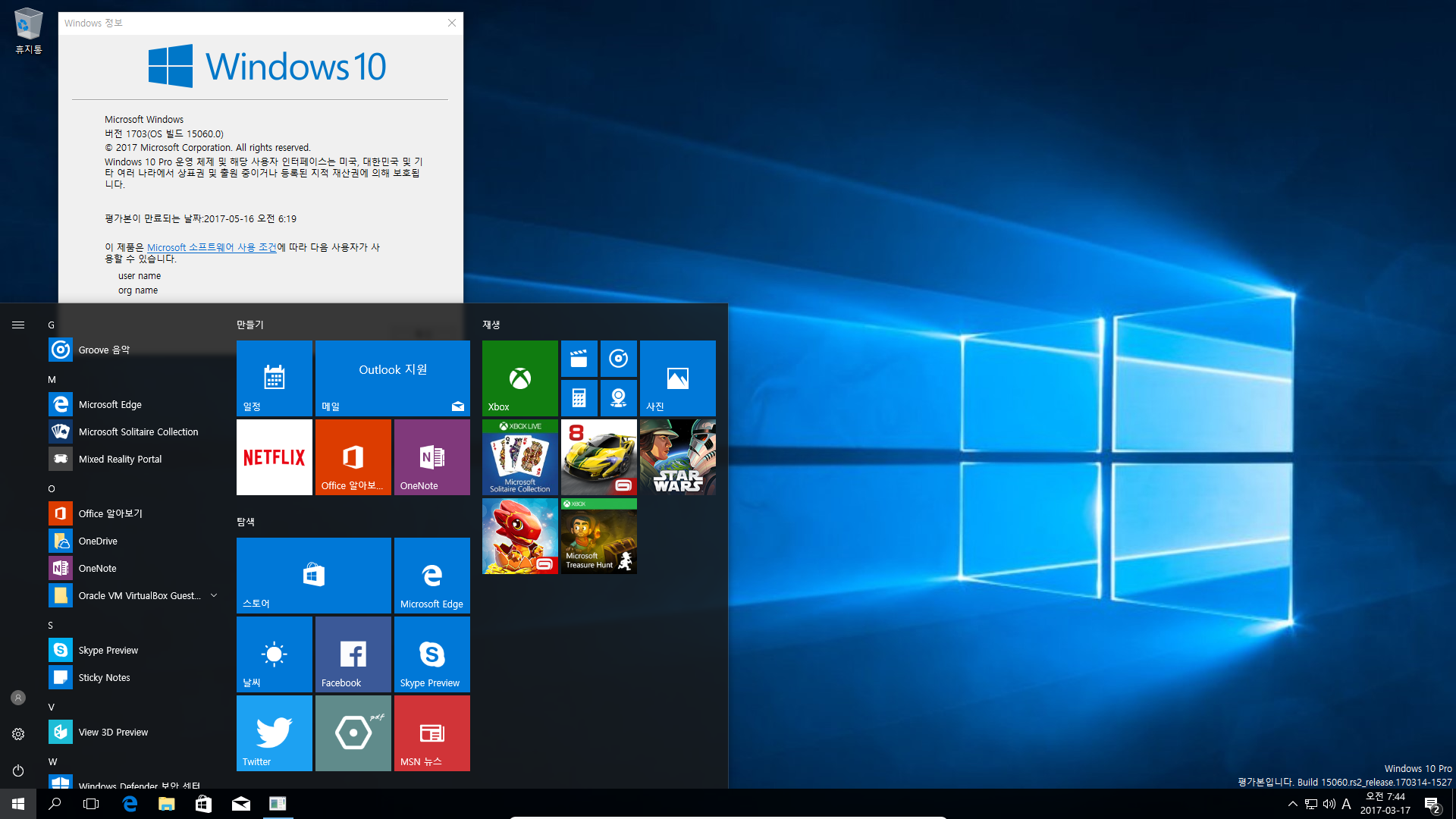
Task: Open Task View on the taskbar
Action: pyautogui.click(x=91, y=804)
